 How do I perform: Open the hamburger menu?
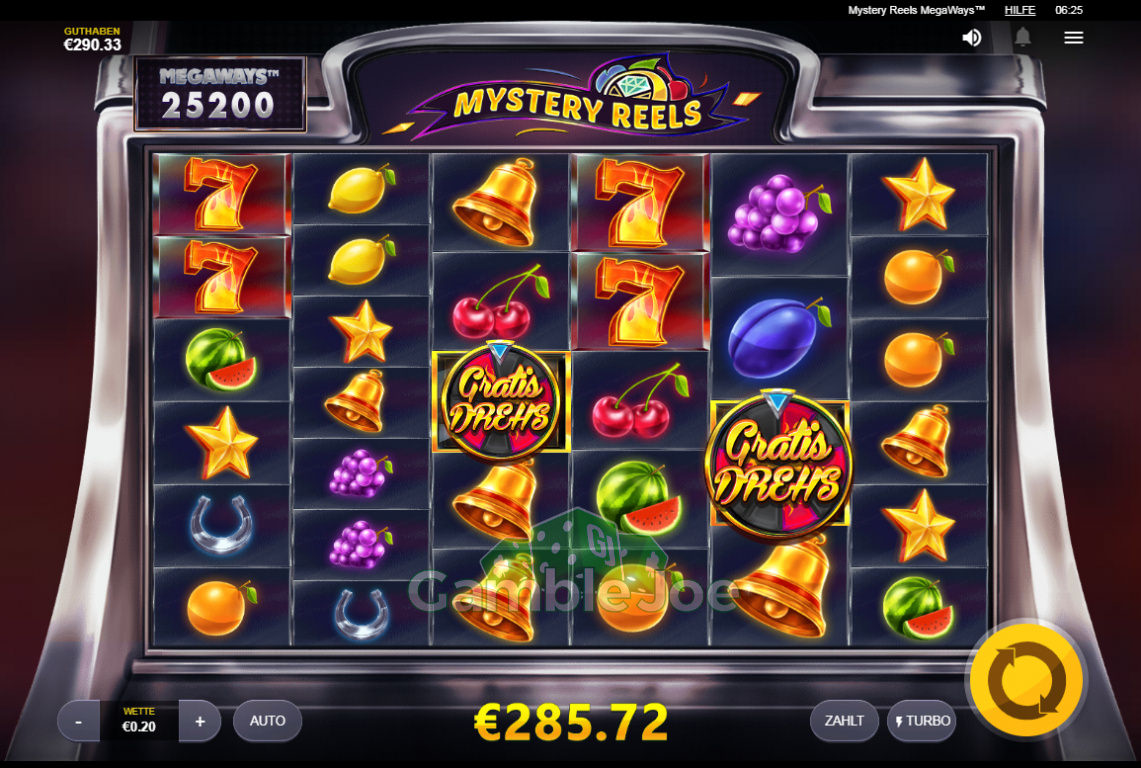click(1073, 38)
